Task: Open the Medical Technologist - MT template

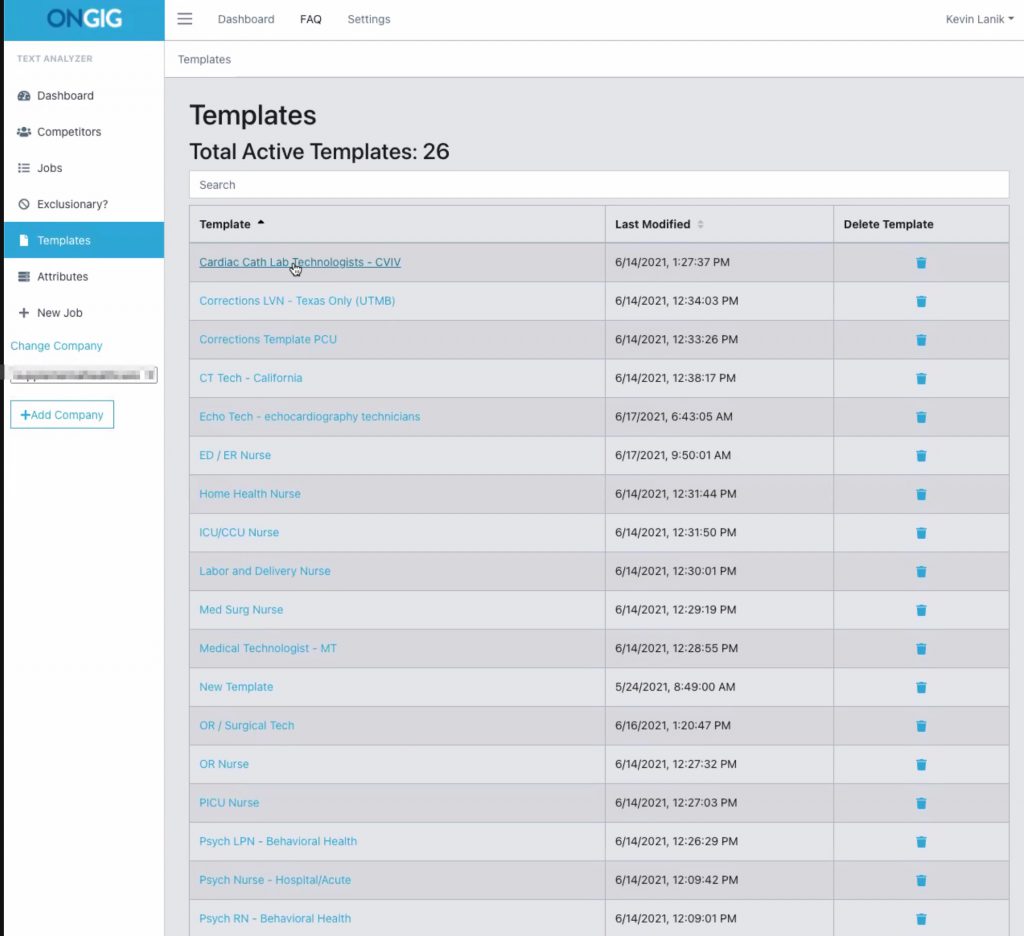Action: (x=268, y=647)
